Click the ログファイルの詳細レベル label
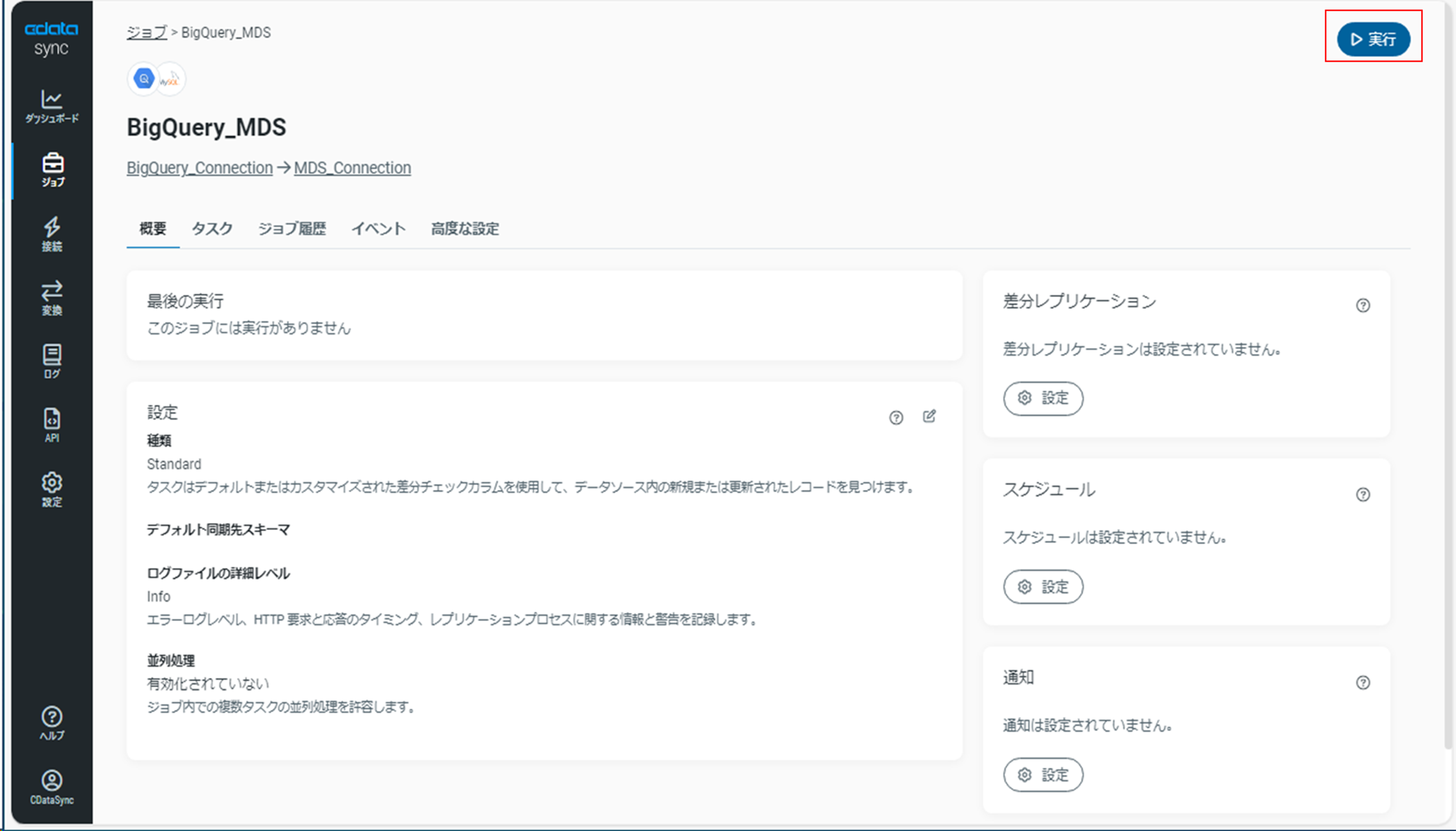1456x831 pixels. pyautogui.click(x=219, y=574)
